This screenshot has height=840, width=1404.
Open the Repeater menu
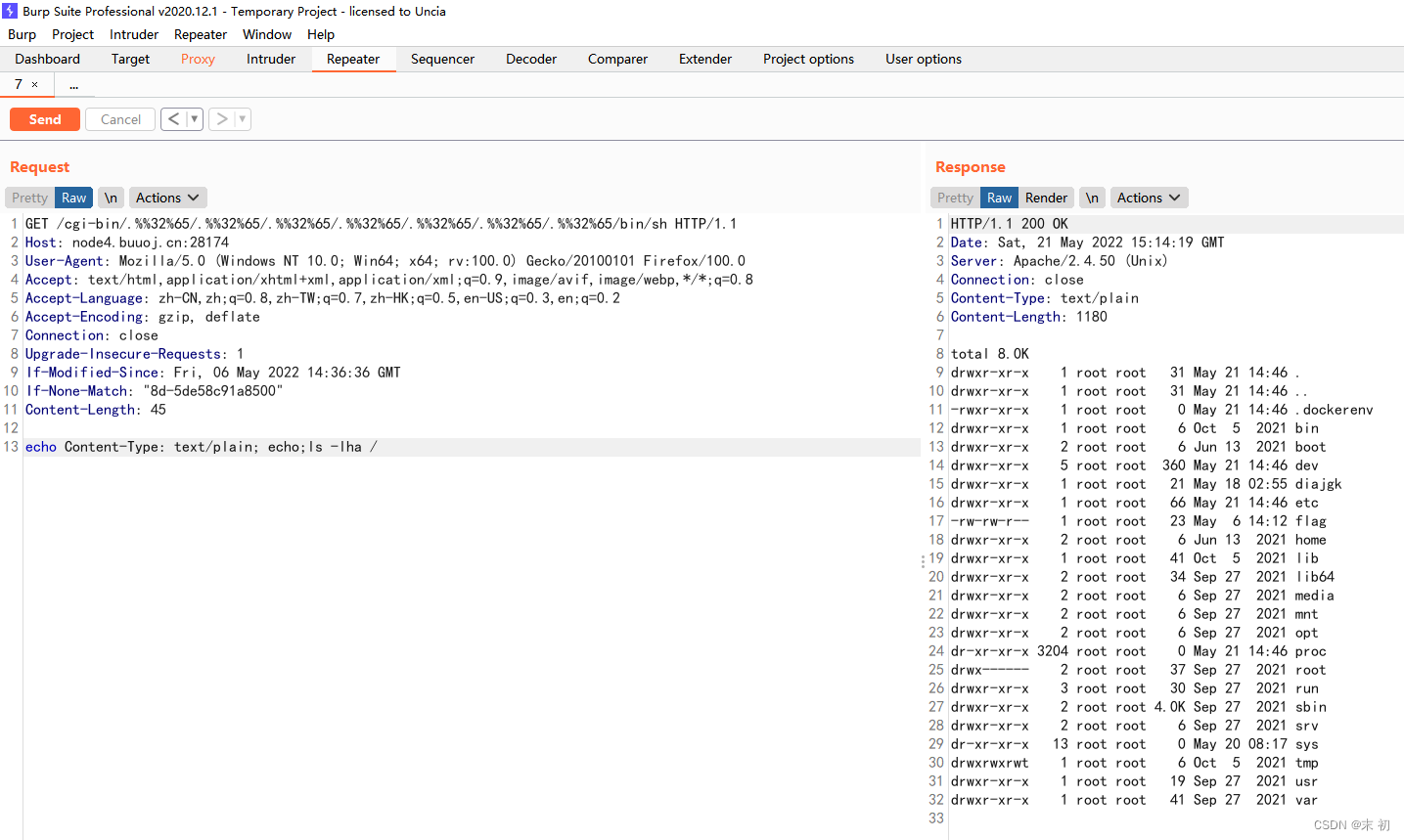pyautogui.click(x=201, y=34)
